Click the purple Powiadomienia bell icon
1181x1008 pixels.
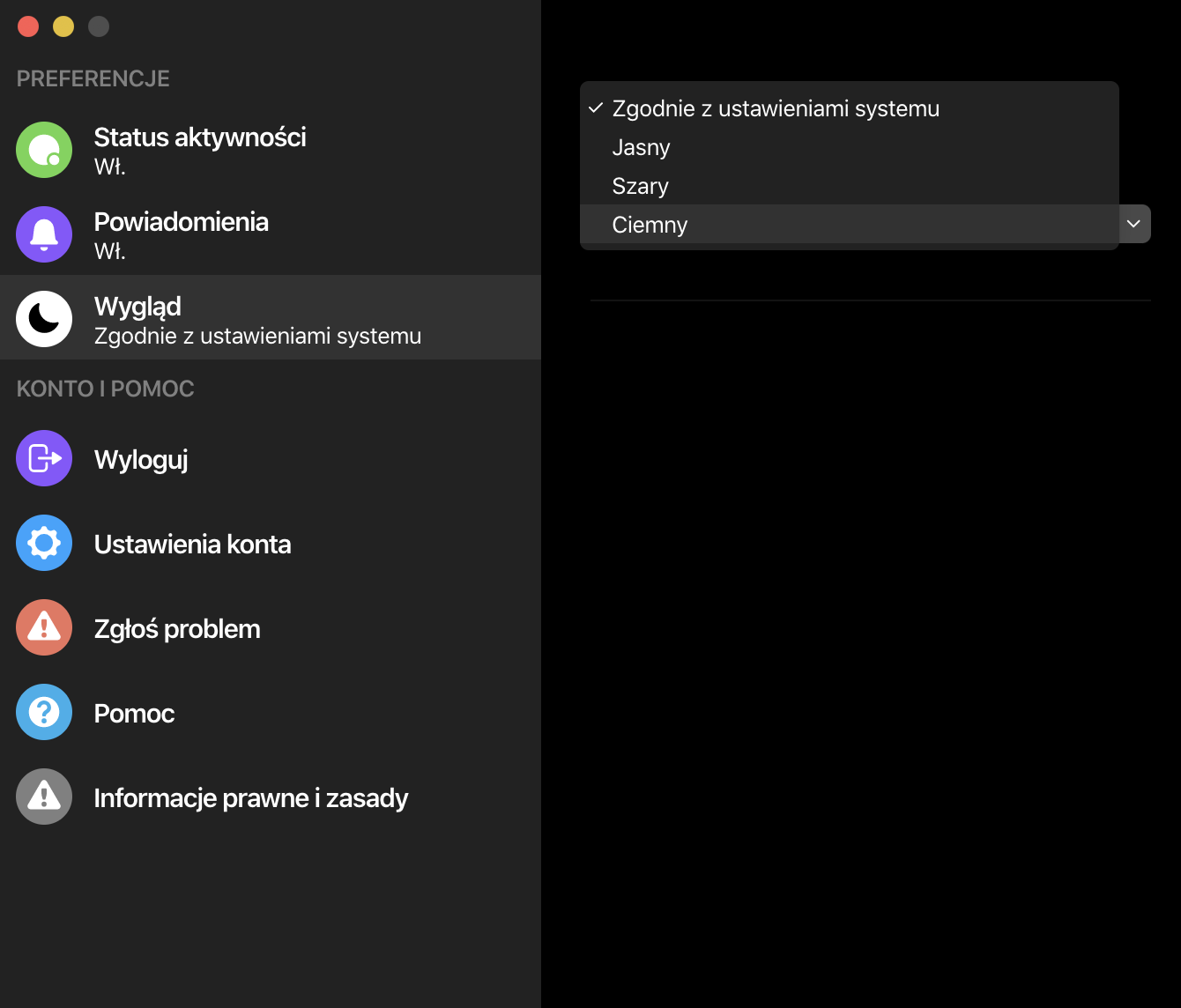coord(44,234)
